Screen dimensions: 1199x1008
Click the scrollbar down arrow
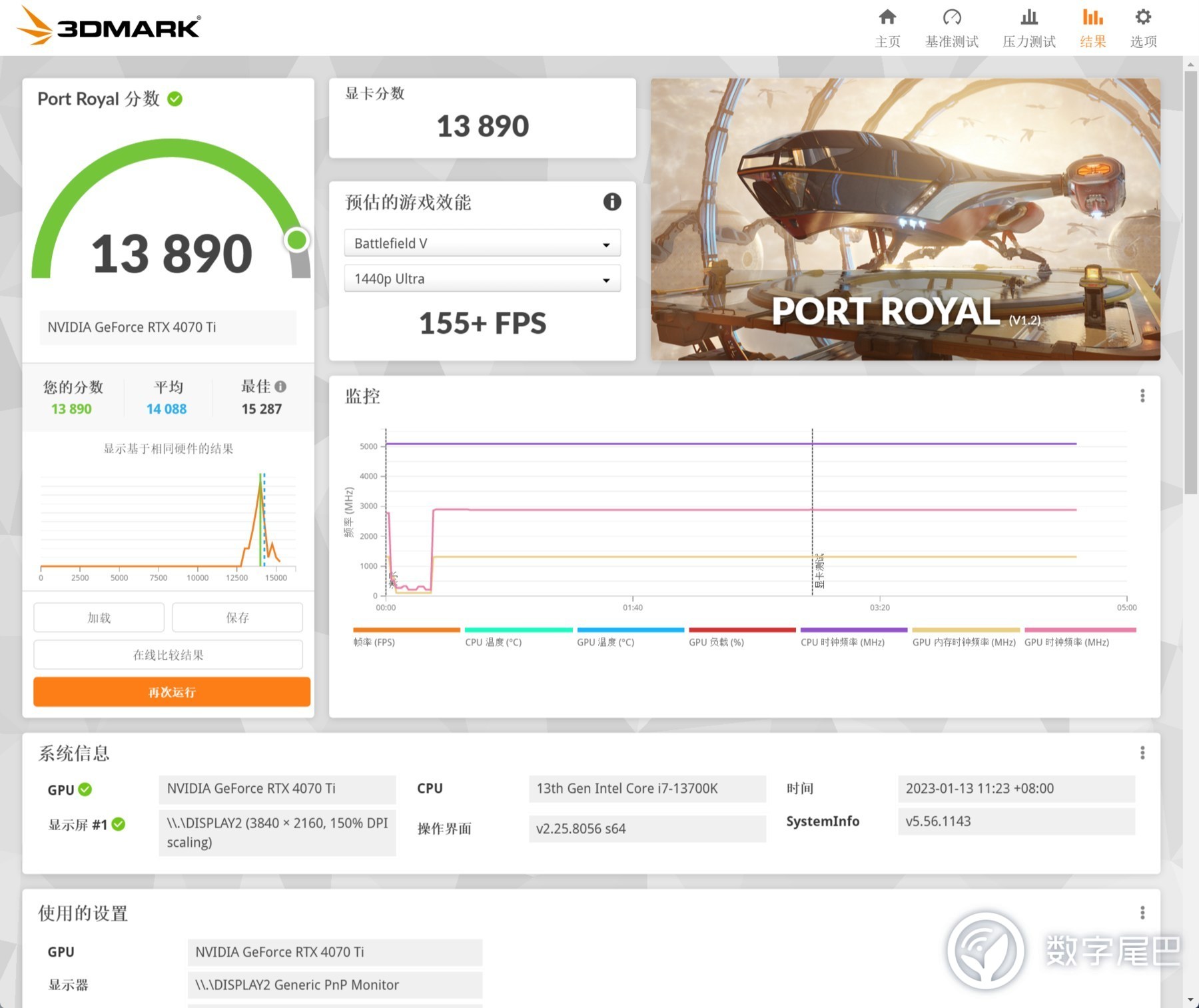click(1190, 1001)
